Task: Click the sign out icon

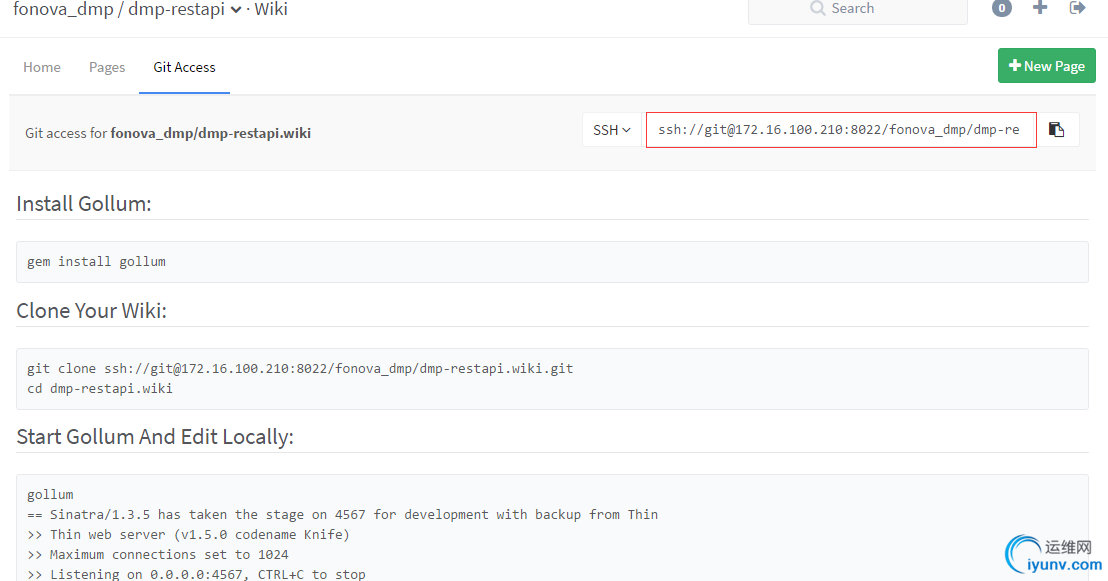Action: [1077, 8]
